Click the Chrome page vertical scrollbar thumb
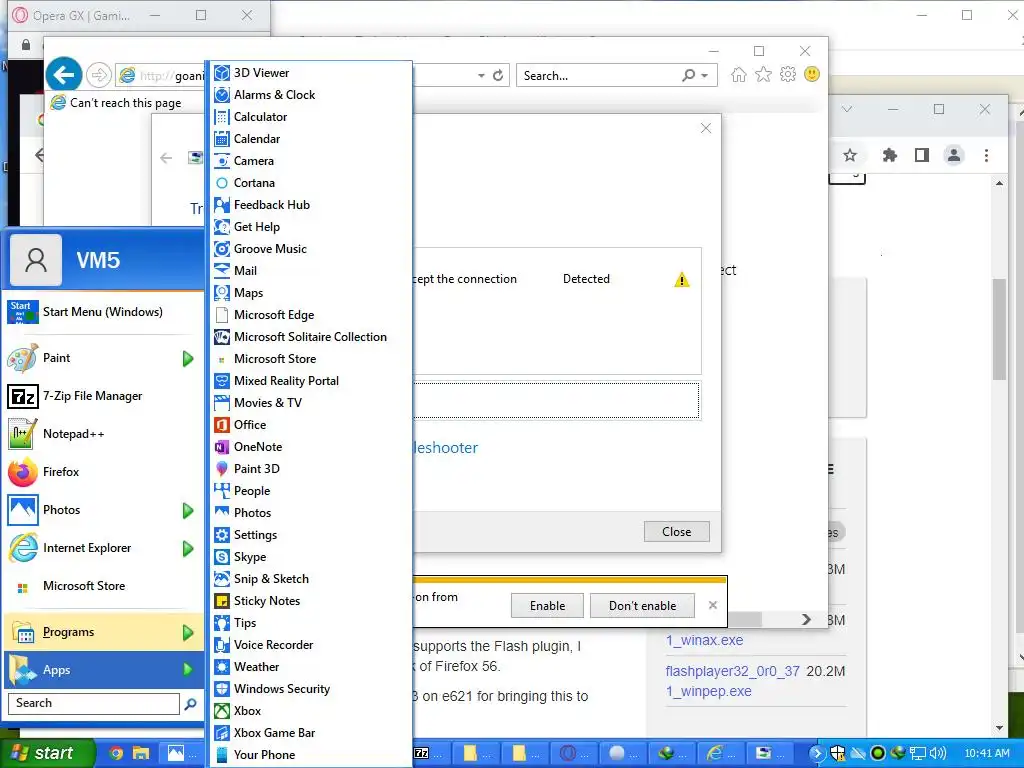The height and width of the screenshot is (768, 1024). 999,329
